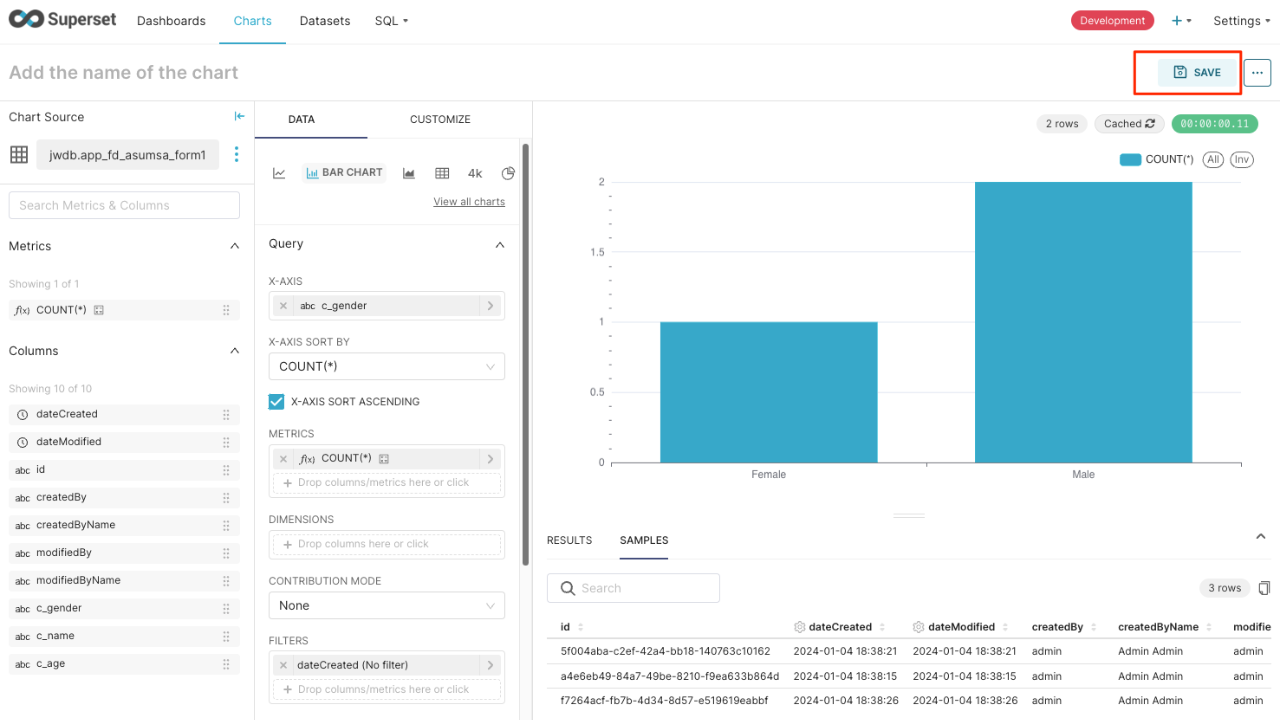
Task: Click the Save chart button
Action: pyautogui.click(x=1197, y=72)
